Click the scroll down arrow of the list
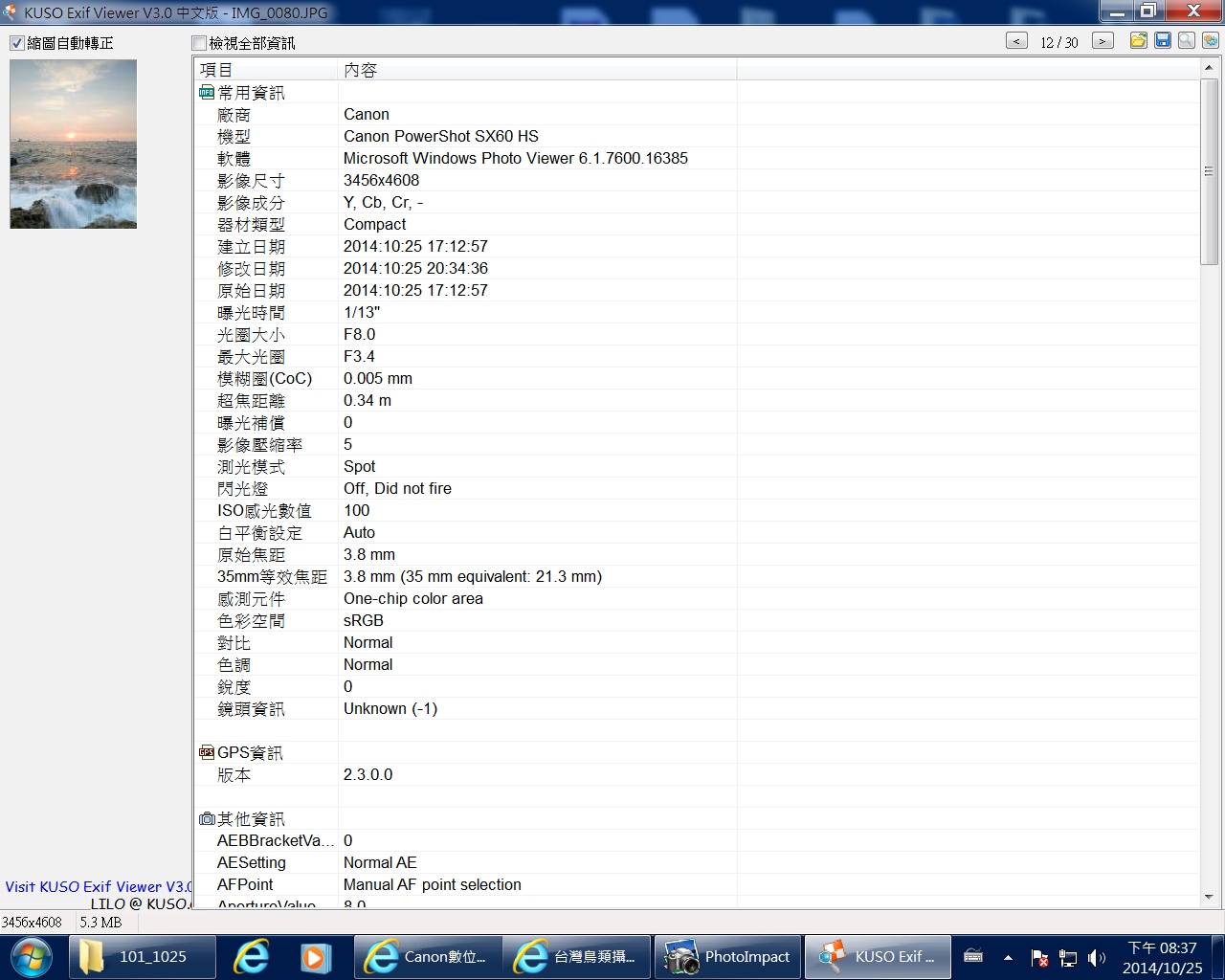Image resolution: width=1225 pixels, height=980 pixels. pyautogui.click(x=1209, y=898)
